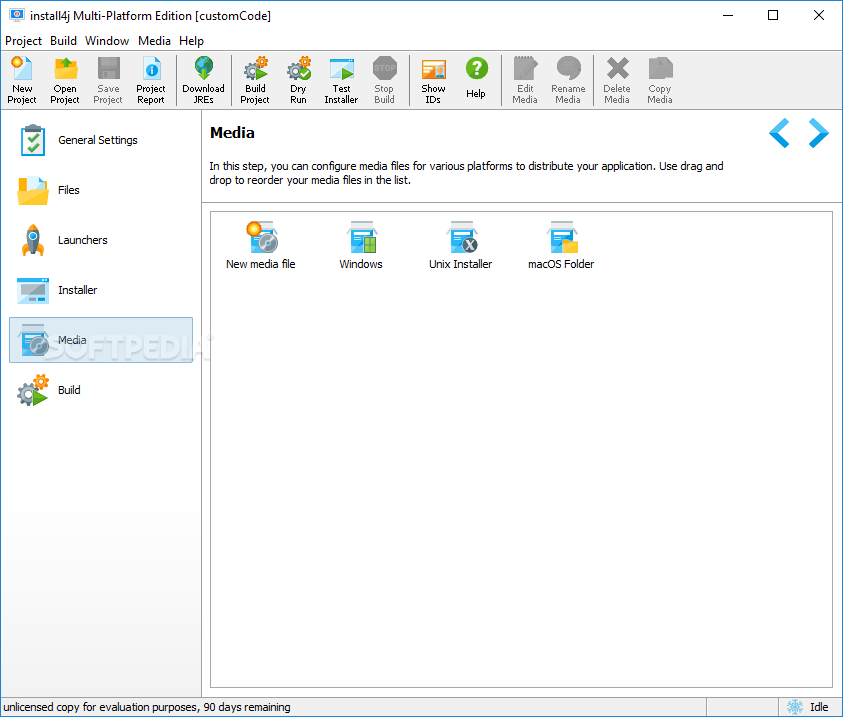Maximize the install4j window
This screenshot has height=717, width=843.
pos(773,15)
